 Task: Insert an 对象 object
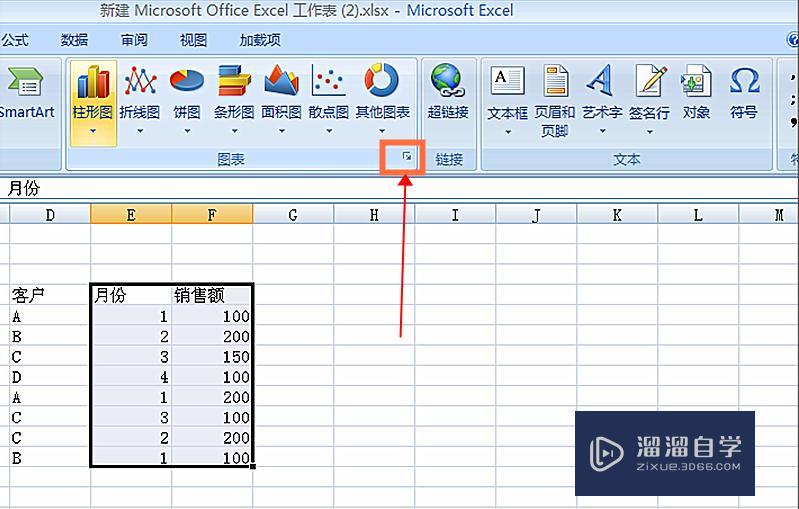click(x=696, y=92)
